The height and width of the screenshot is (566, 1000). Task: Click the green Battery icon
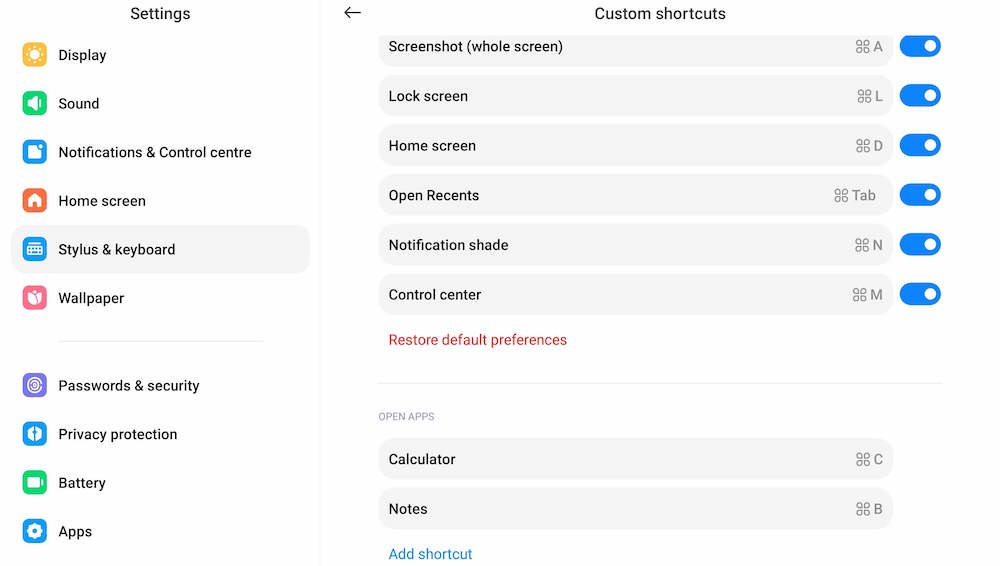[35, 482]
